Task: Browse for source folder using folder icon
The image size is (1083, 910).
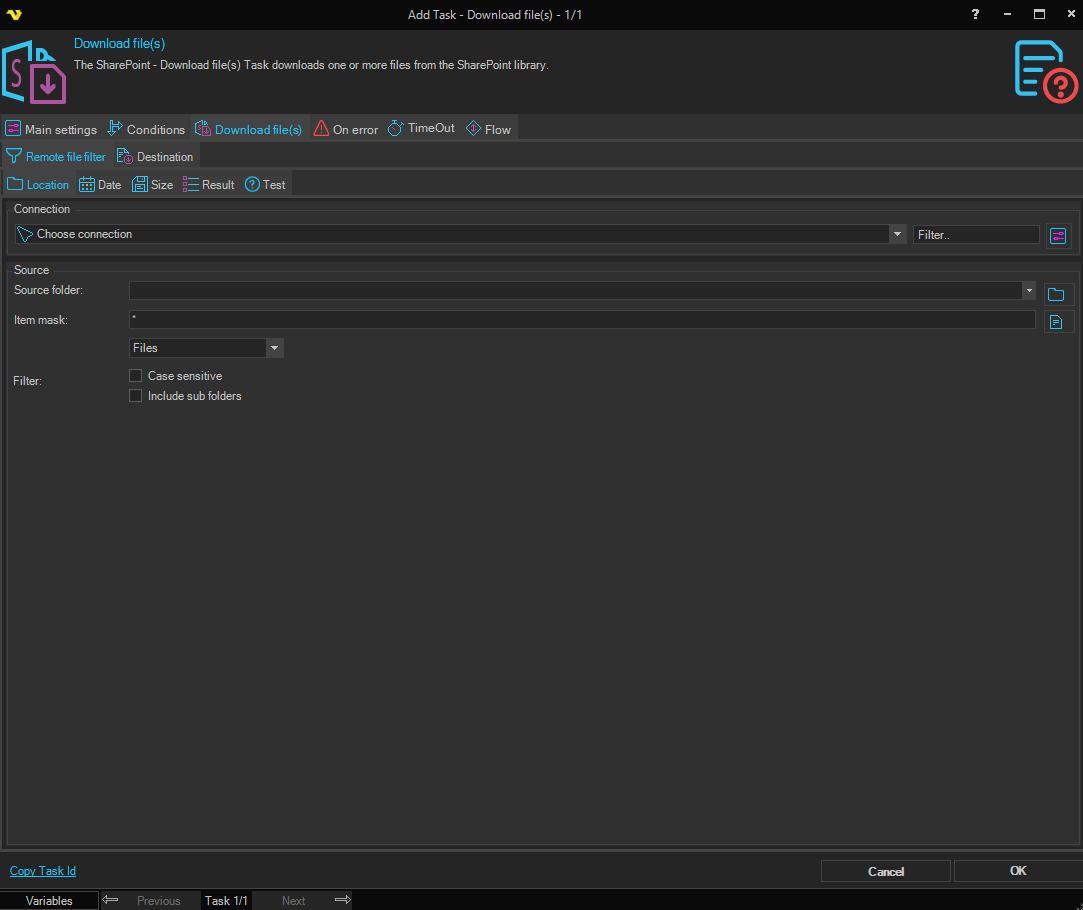Action: tap(1058, 294)
